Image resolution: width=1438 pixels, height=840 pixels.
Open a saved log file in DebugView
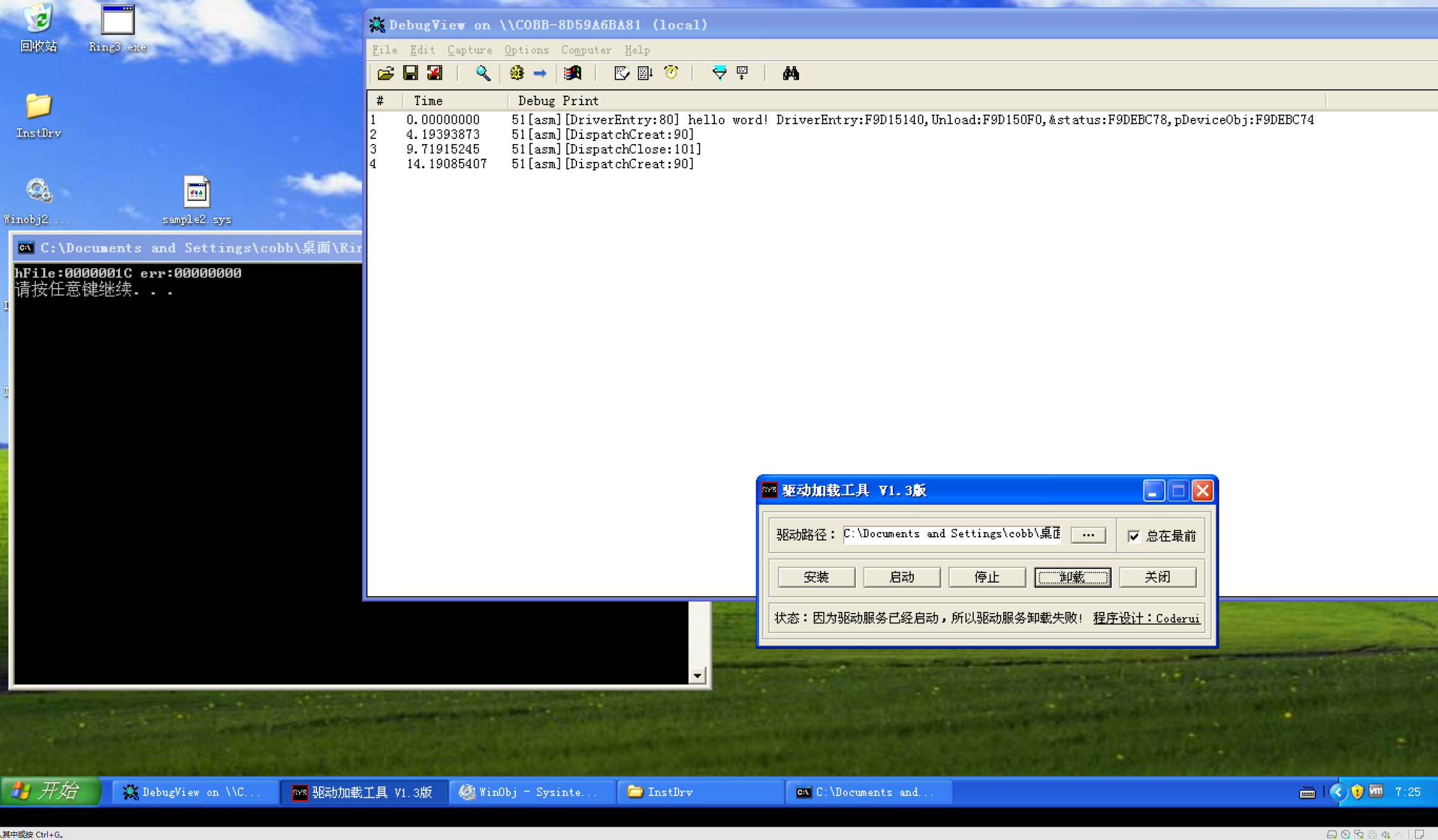point(385,73)
